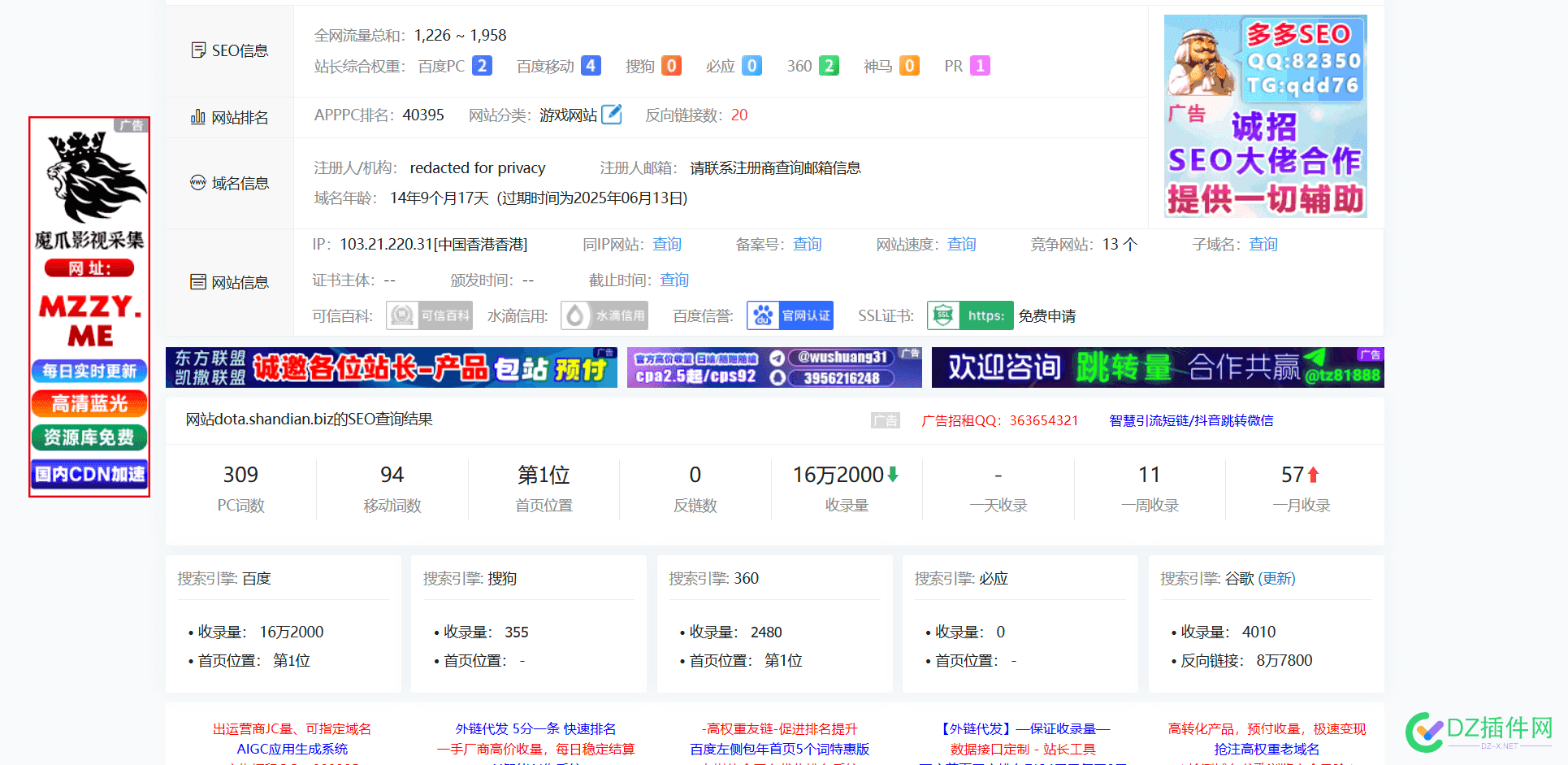Open 抢注高权重老域名 link
The image size is (1568, 765).
tap(1267, 749)
